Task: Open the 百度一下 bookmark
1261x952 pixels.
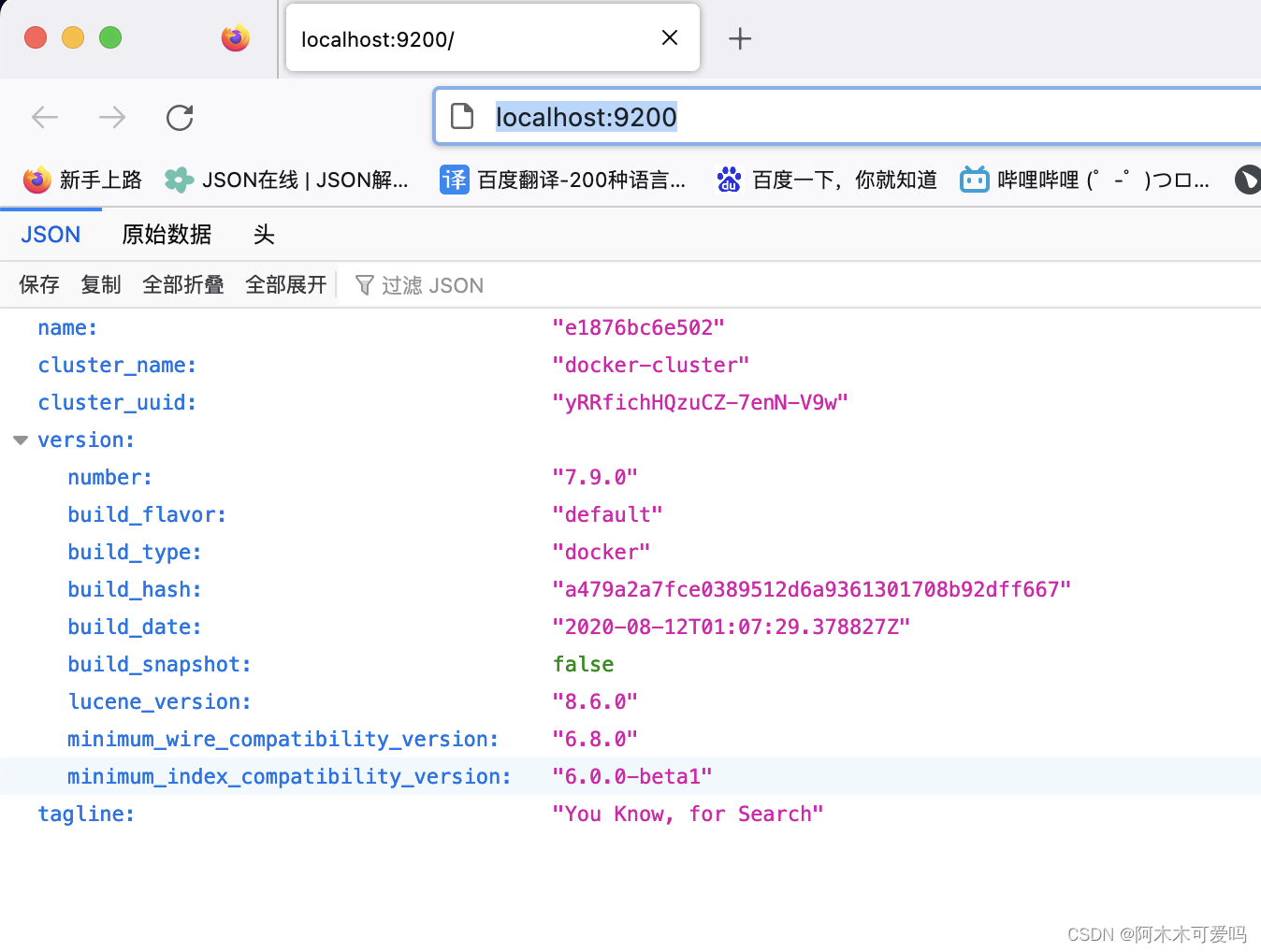Action: pyautogui.click(x=826, y=180)
